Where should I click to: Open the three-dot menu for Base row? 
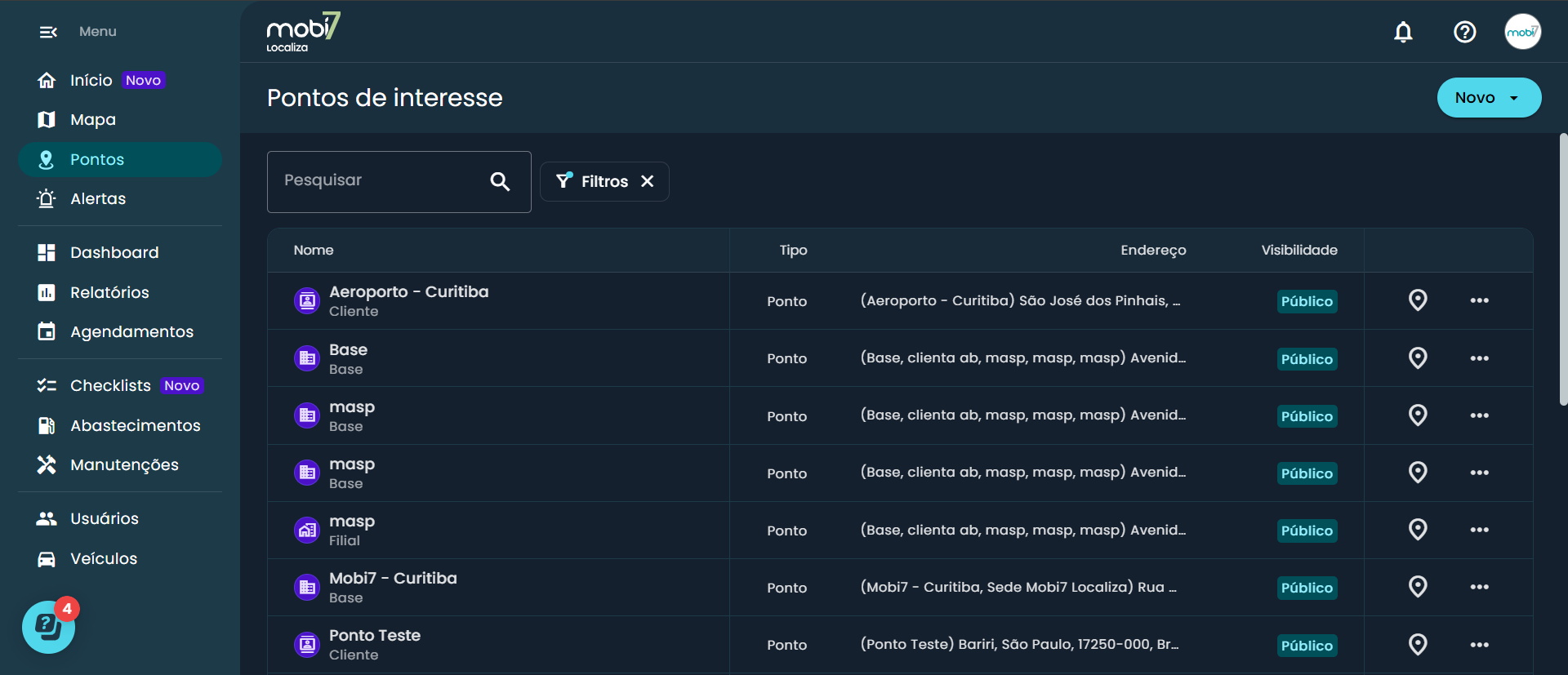pyautogui.click(x=1479, y=358)
